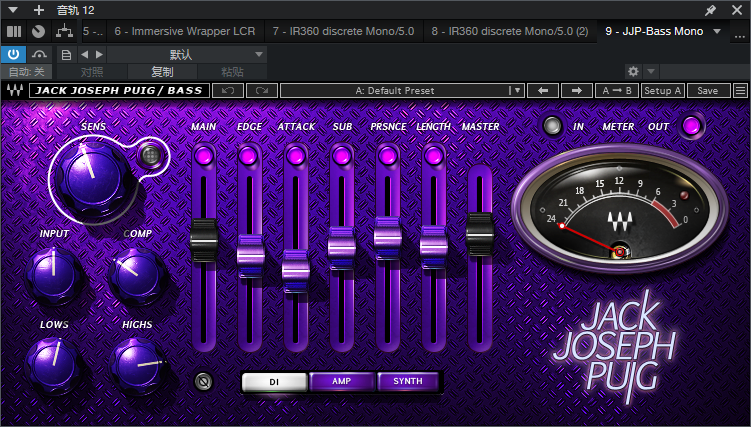Click the 自动: 关 automation button
Screen dimensions: 751x427
click(27, 72)
